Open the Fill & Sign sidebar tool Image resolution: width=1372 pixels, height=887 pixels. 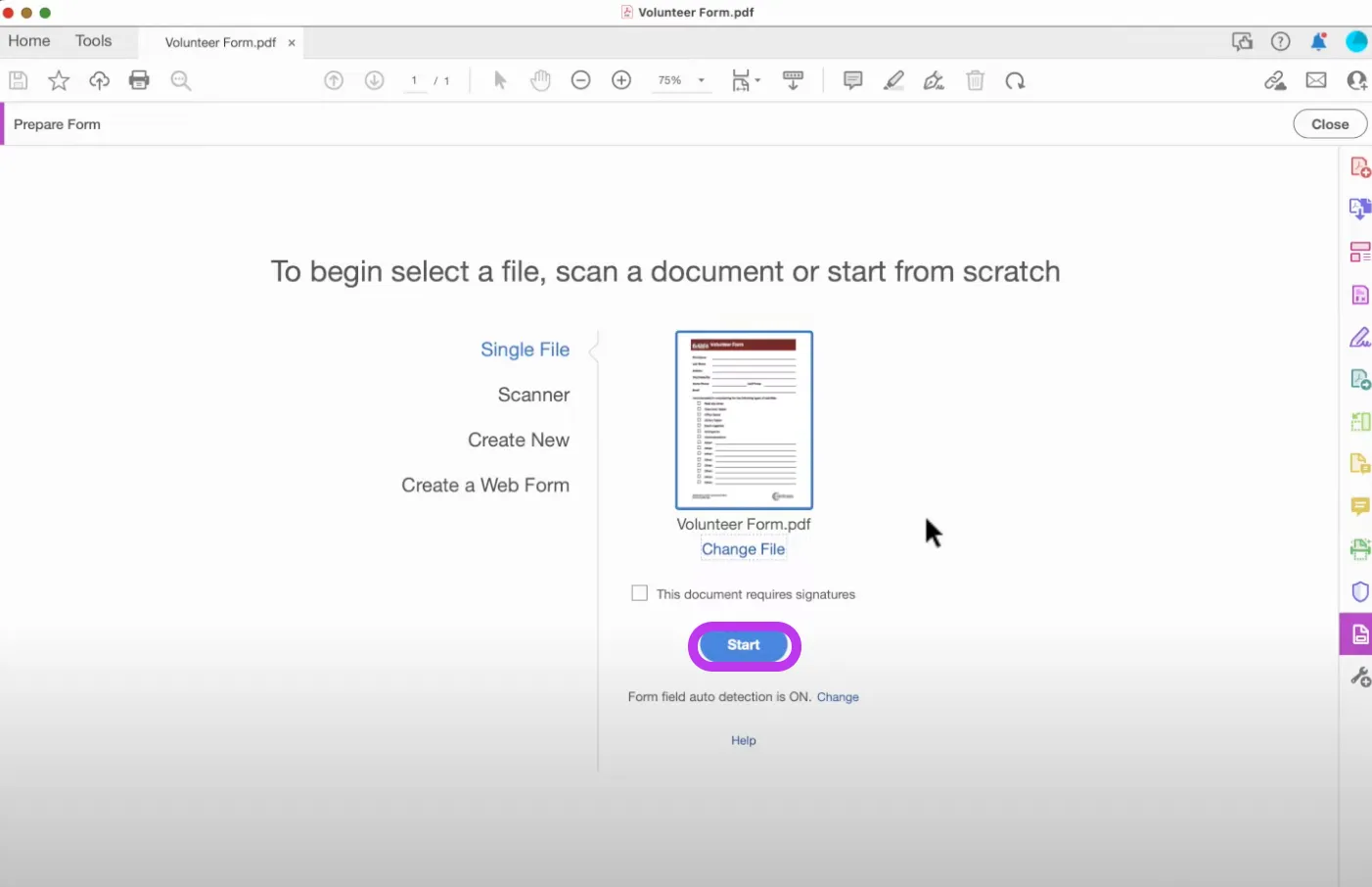tap(1360, 338)
